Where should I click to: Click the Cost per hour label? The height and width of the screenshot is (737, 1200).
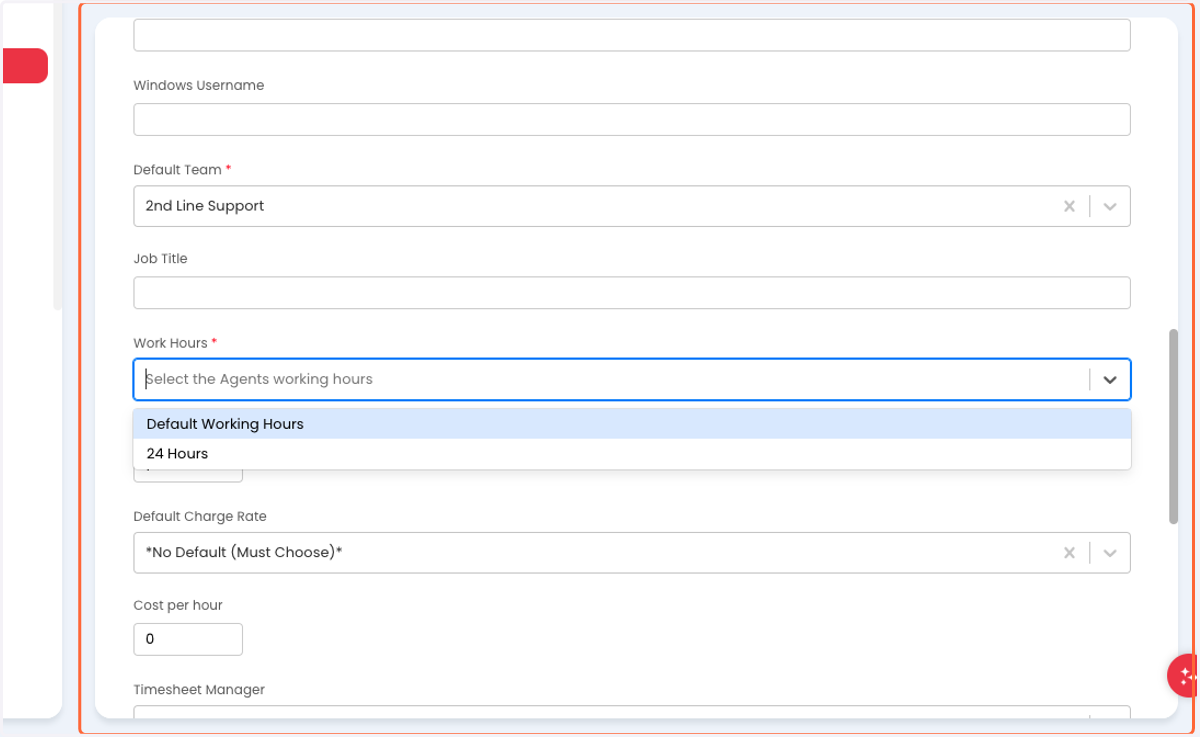[x=178, y=605]
